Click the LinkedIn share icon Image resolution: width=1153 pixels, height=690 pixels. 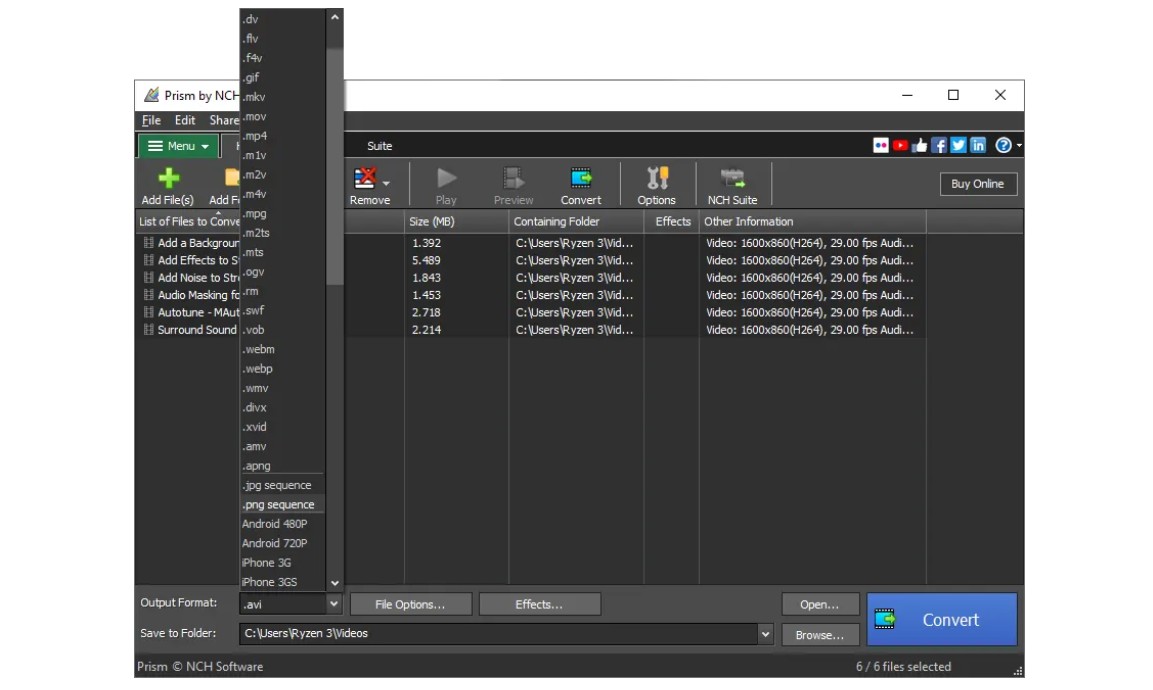point(977,145)
